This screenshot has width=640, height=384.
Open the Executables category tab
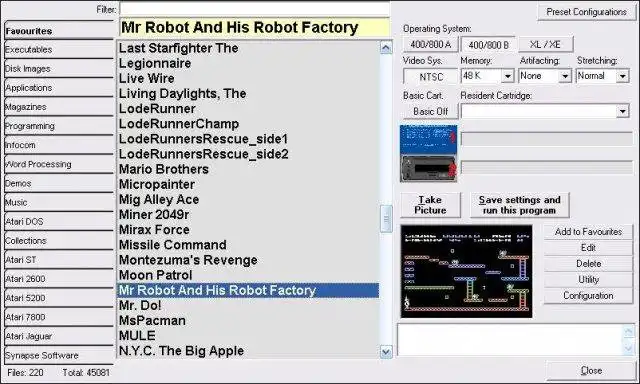coord(59,50)
